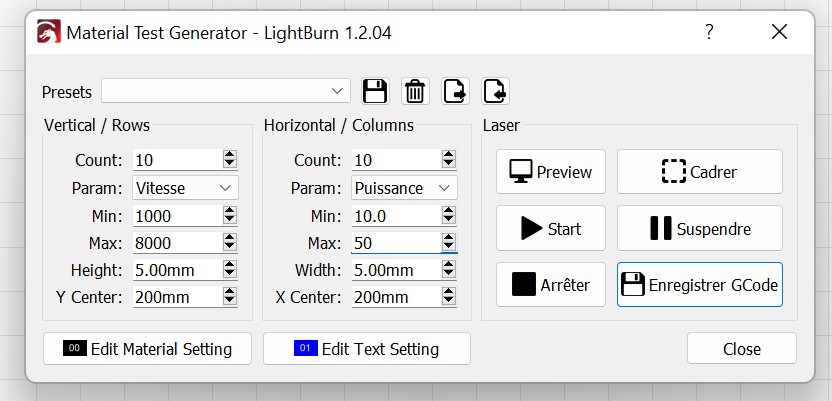
Task: Click Enregistrer GCode button
Action: [x=699, y=285]
